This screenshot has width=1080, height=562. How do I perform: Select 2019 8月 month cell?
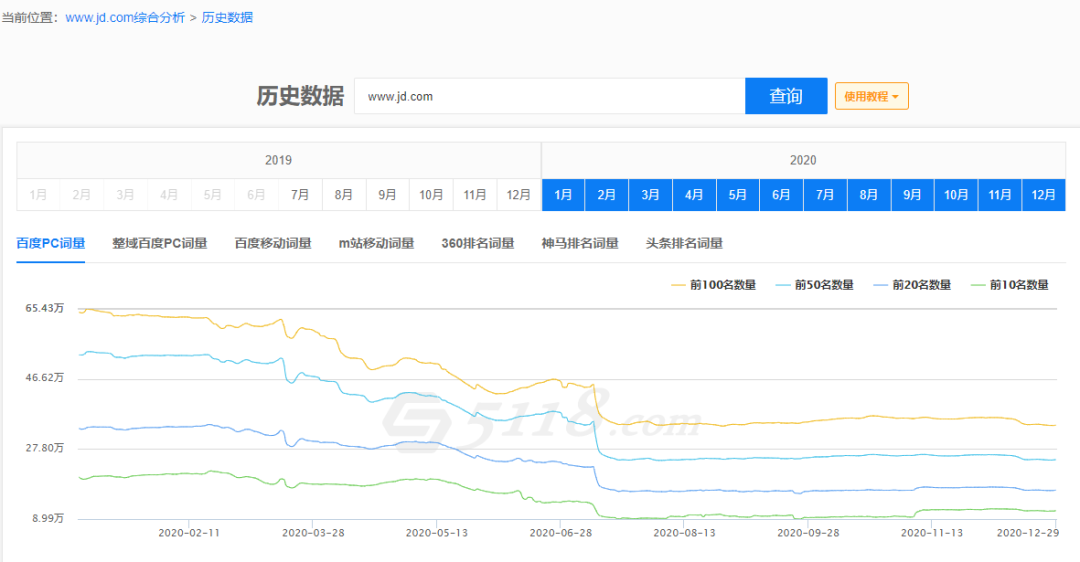click(344, 195)
